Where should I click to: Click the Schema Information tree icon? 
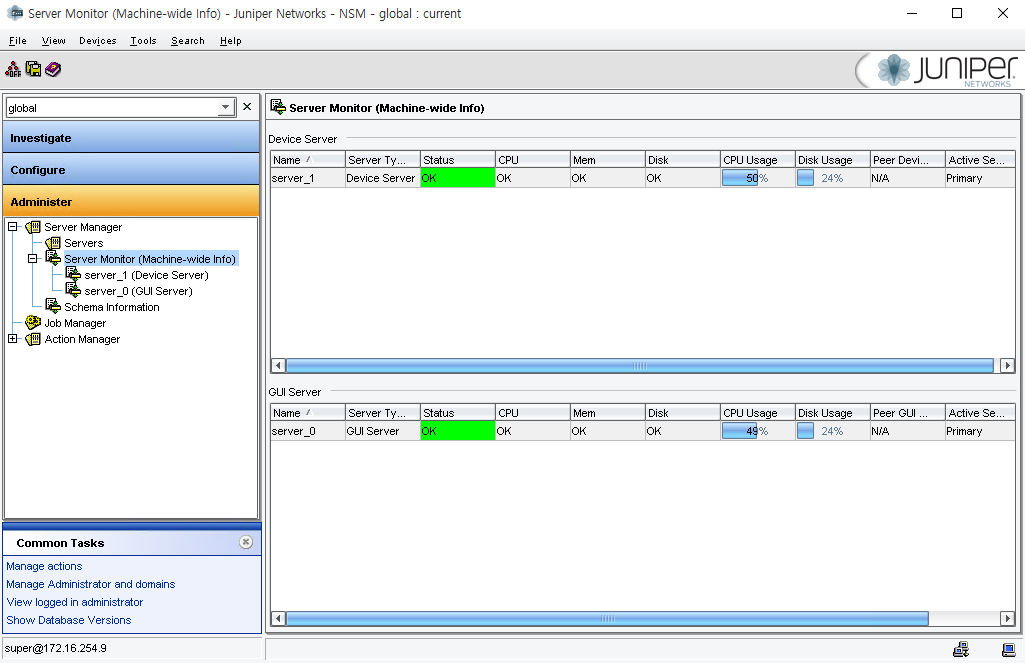click(53, 306)
